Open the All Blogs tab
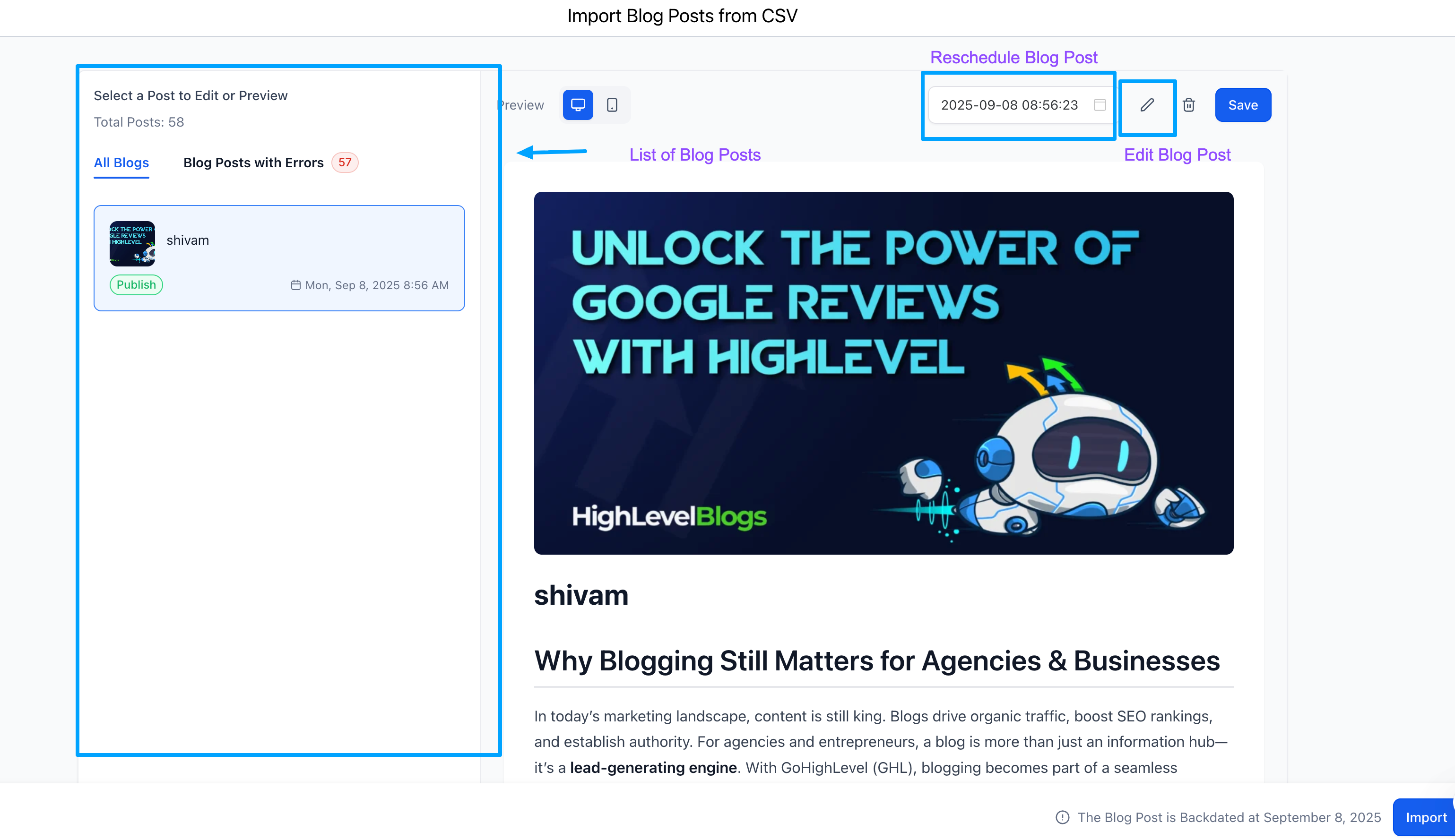 tap(121, 163)
